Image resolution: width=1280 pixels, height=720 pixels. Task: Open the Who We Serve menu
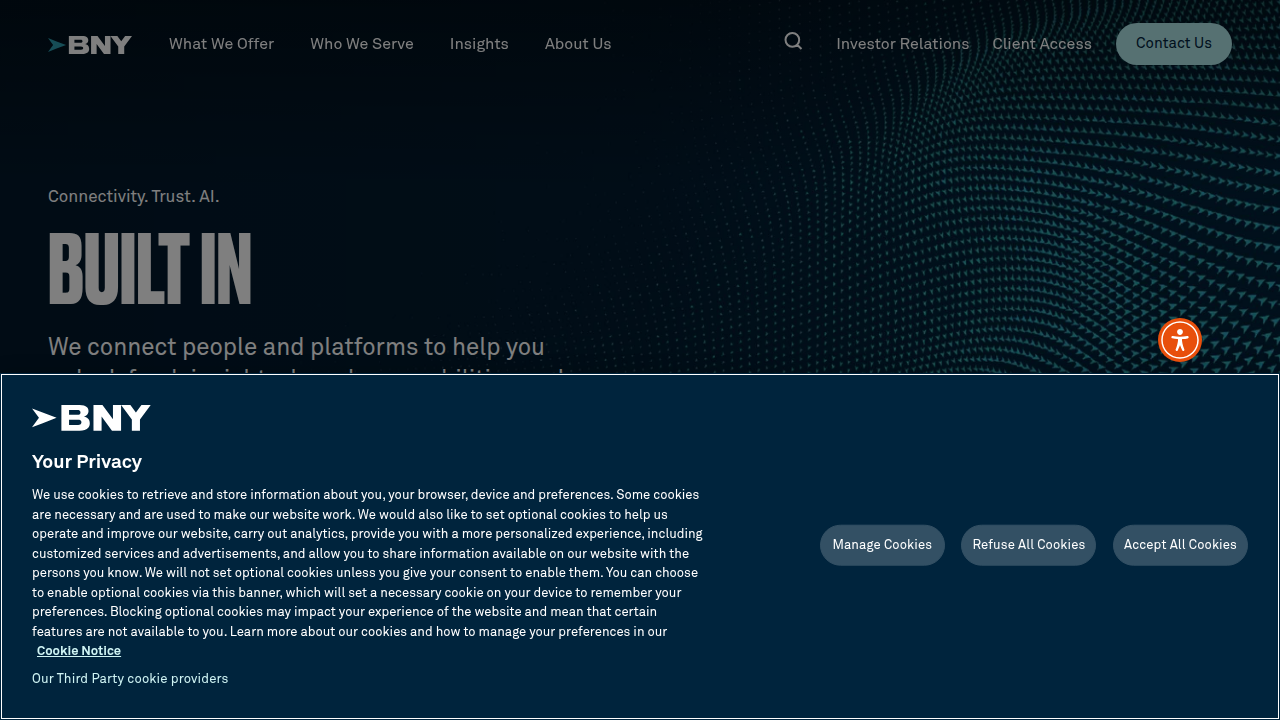[362, 44]
